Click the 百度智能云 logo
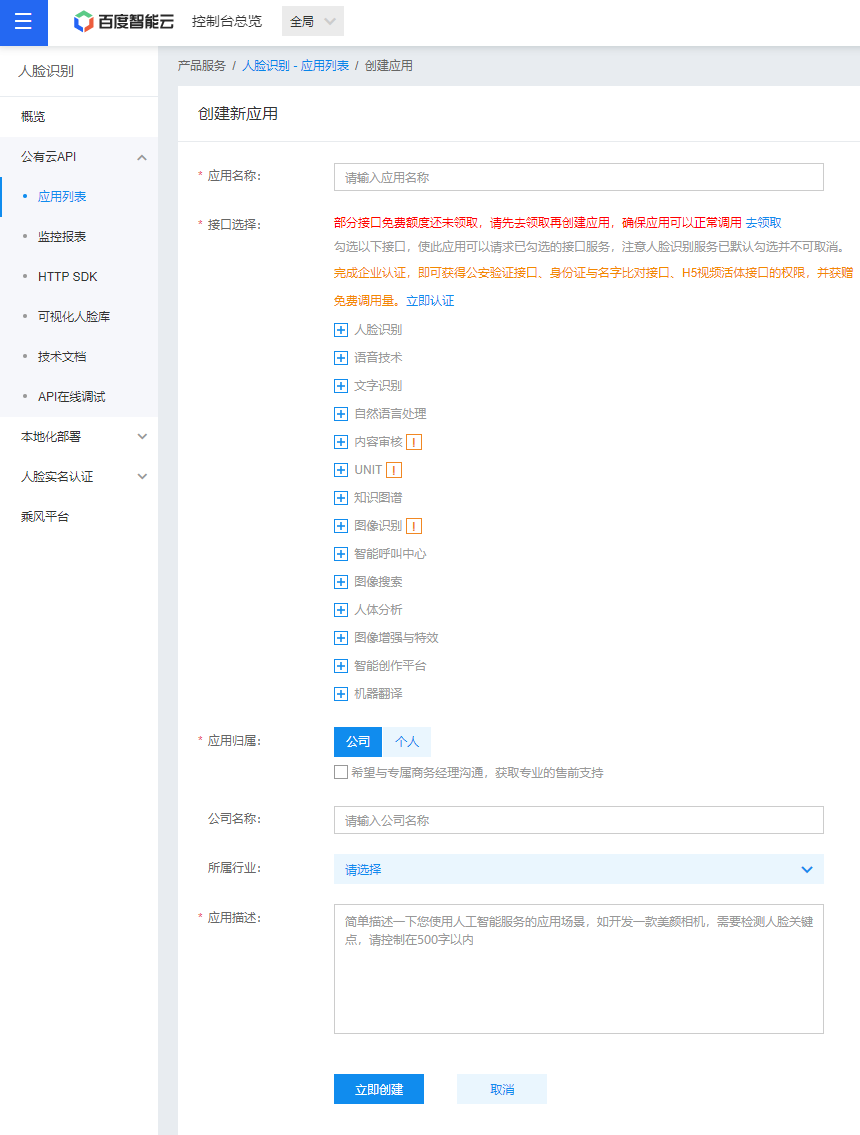 [x=124, y=22]
